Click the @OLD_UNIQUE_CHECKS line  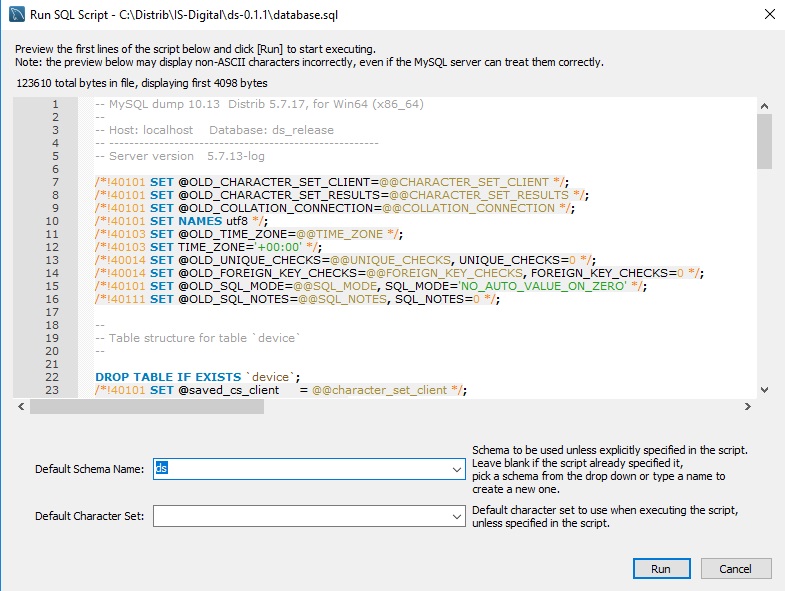(345, 260)
